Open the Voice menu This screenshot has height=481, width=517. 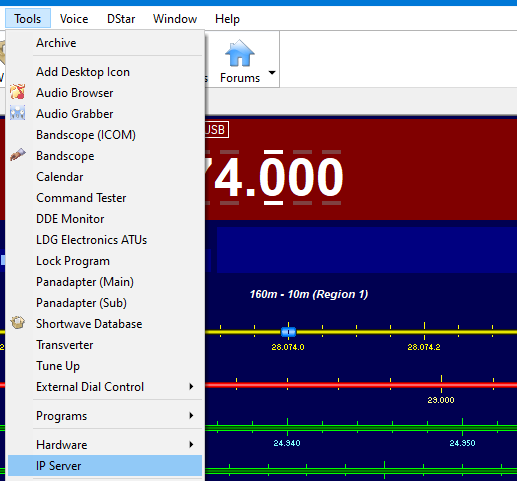pyautogui.click(x=74, y=19)
